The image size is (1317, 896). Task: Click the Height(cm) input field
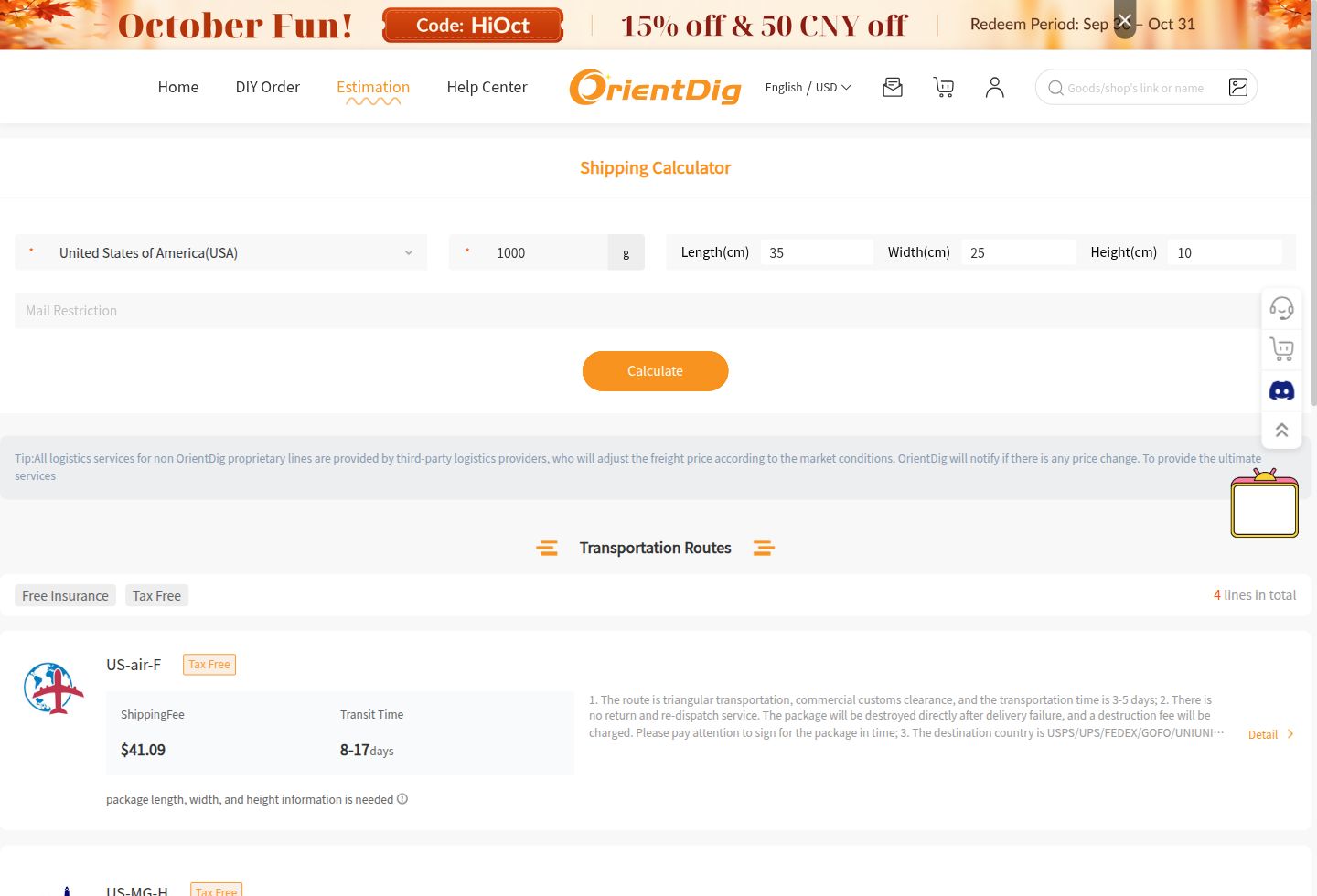pos(1225,252)
